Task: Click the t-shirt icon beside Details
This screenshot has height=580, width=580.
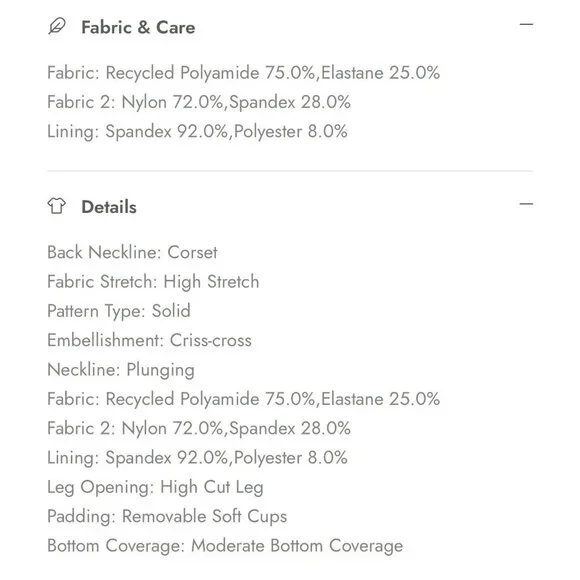Action: 57,206
